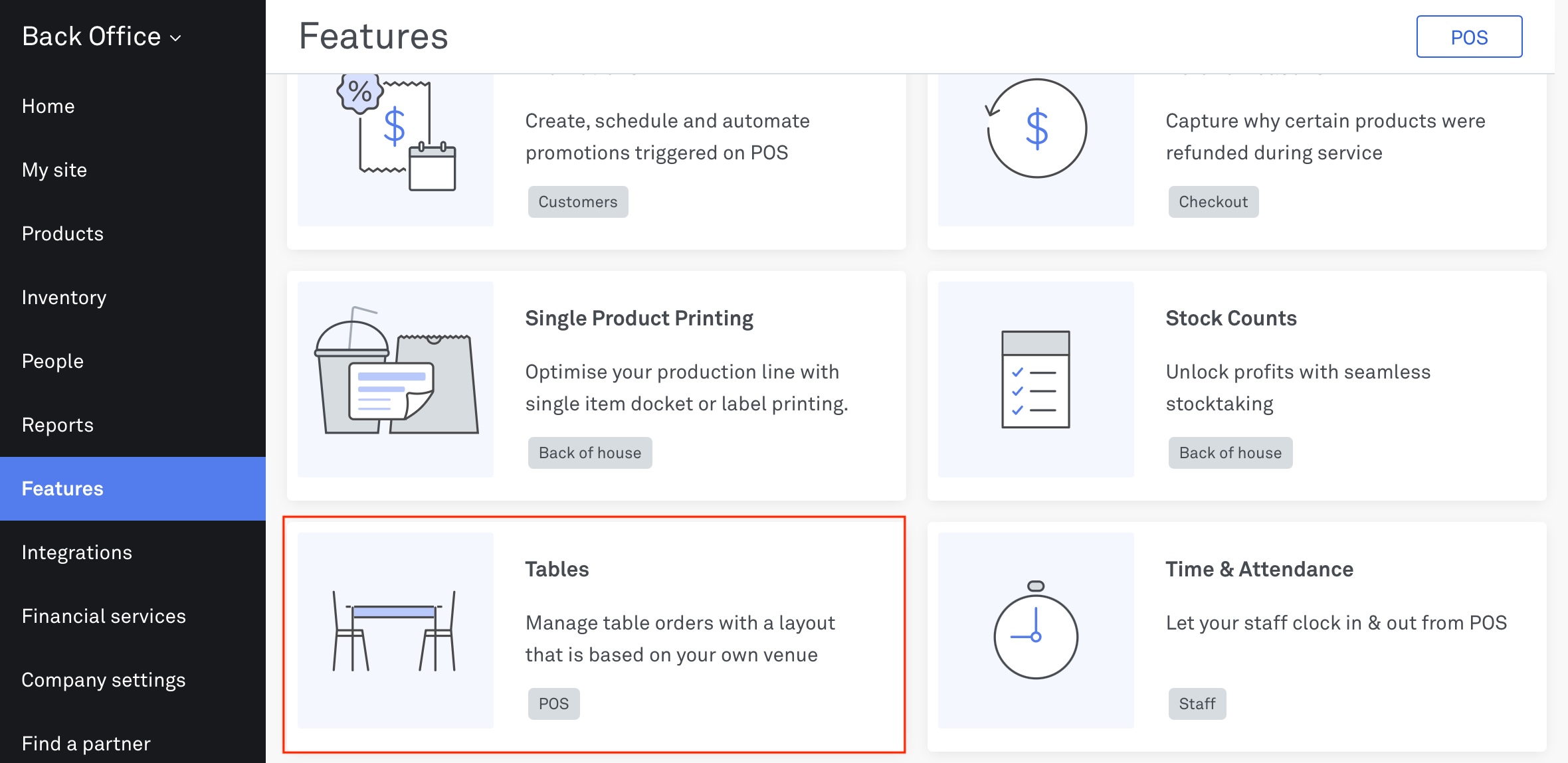Click the POS button in the header
Image resolution: width=1568 pixels, height=763 pixels.
coord(1469,37)
